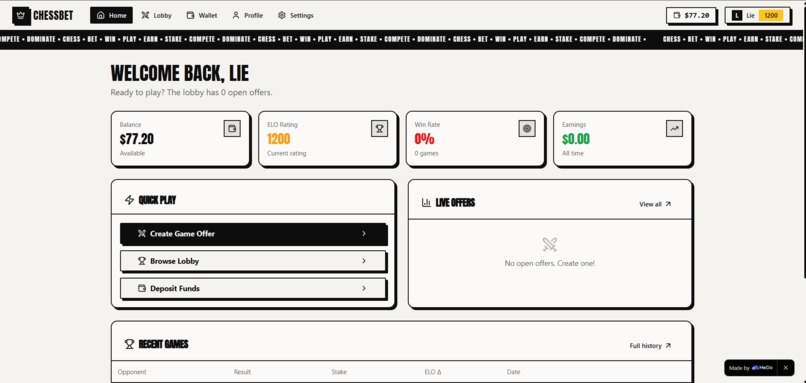Click chevron arrow on Browse Lobby
Screen dimensions: 806x383
(x=364, y=261)
